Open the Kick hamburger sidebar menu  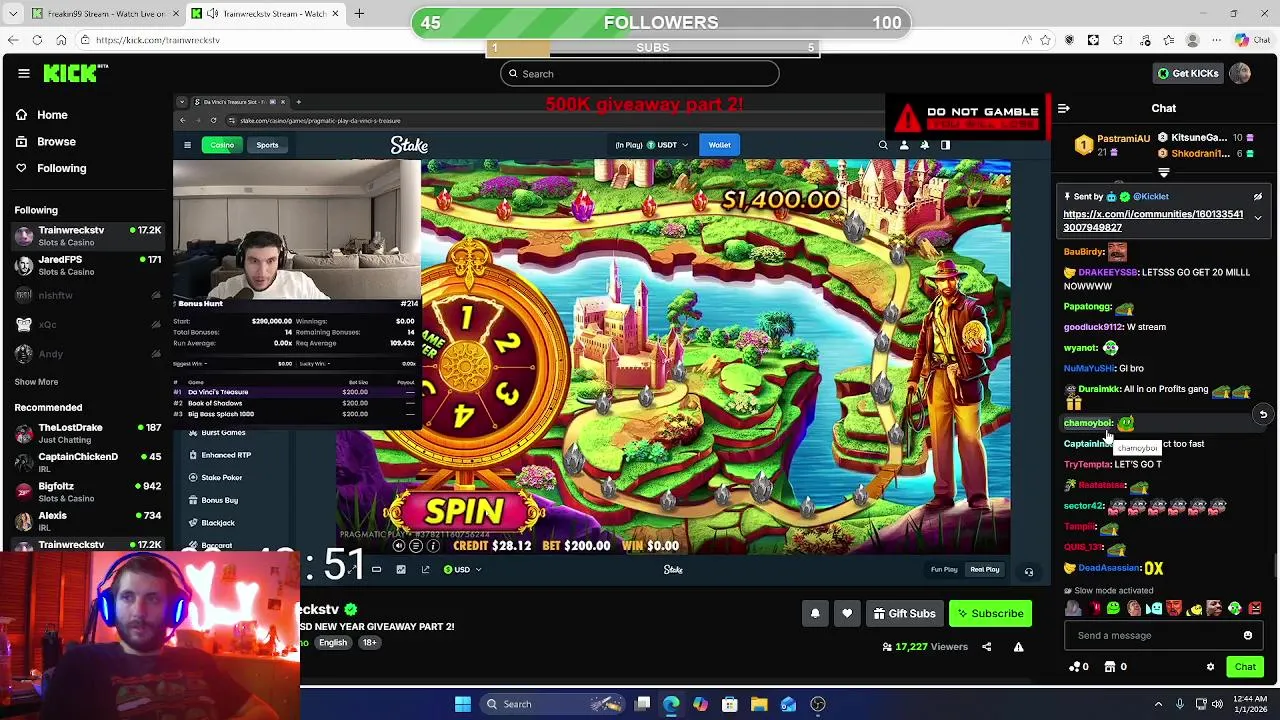[x=24, y=73]
